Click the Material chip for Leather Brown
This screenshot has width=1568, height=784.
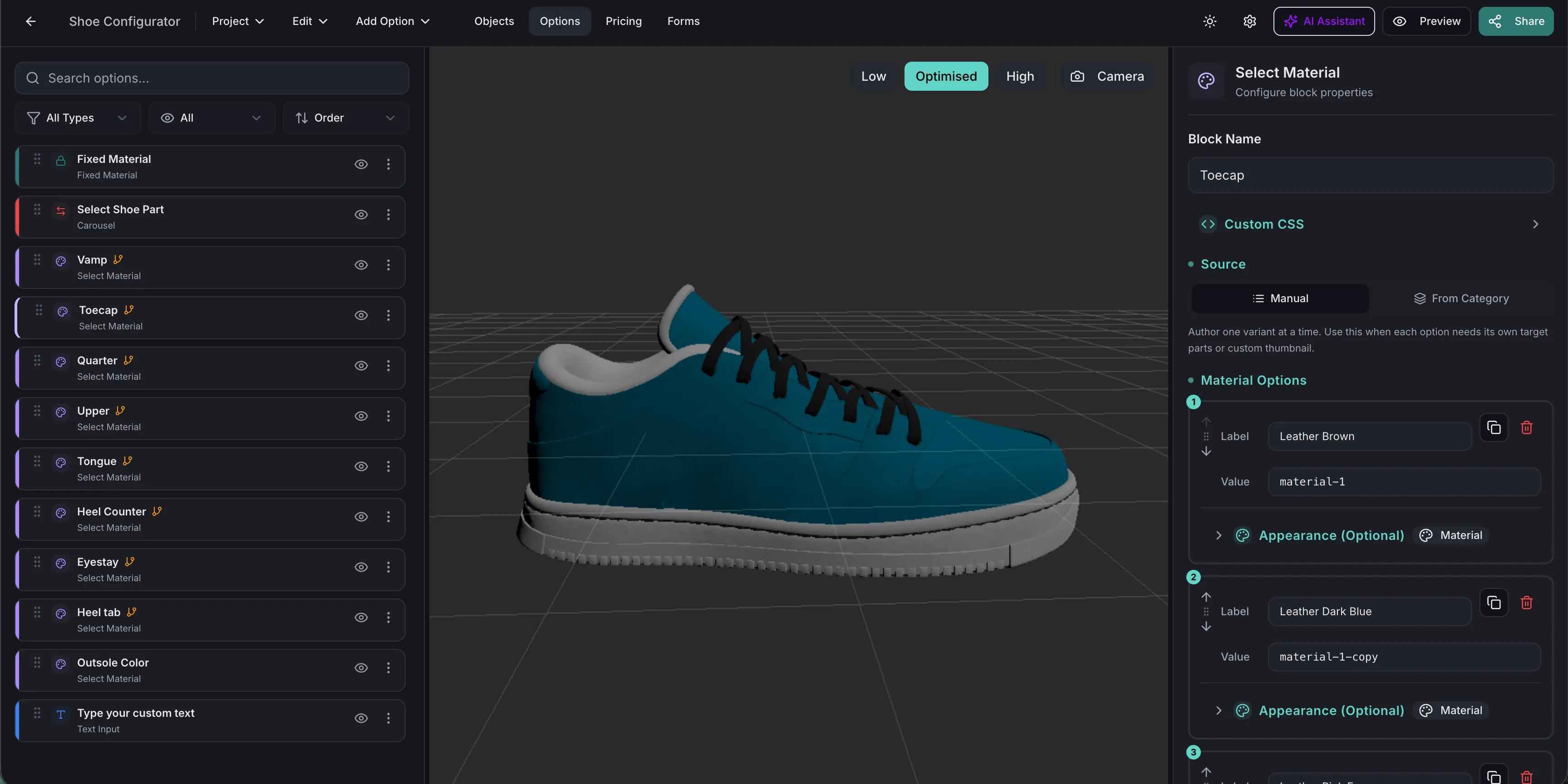tap(1450, 536)
